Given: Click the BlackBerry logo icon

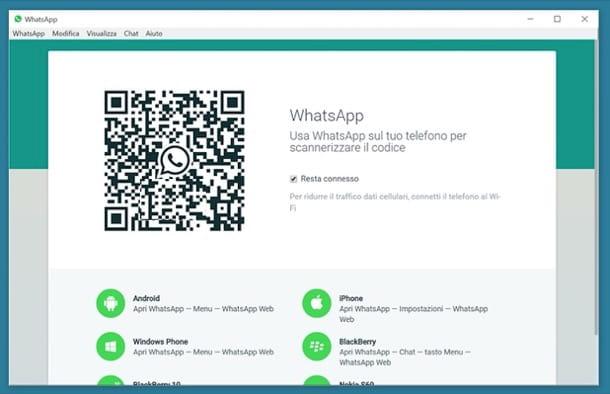Looking at the screenshot, I should [317, 346].
